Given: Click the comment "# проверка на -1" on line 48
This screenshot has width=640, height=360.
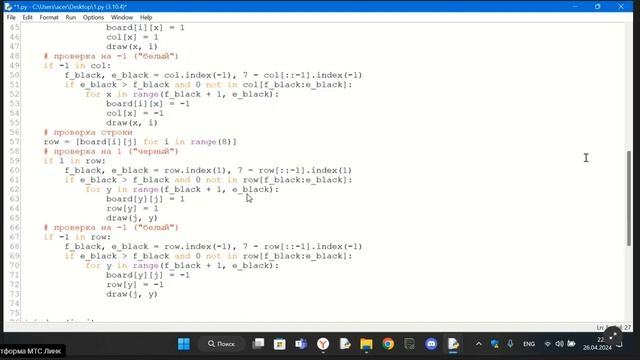Looking at the screenshot, I should pos(111,56).
